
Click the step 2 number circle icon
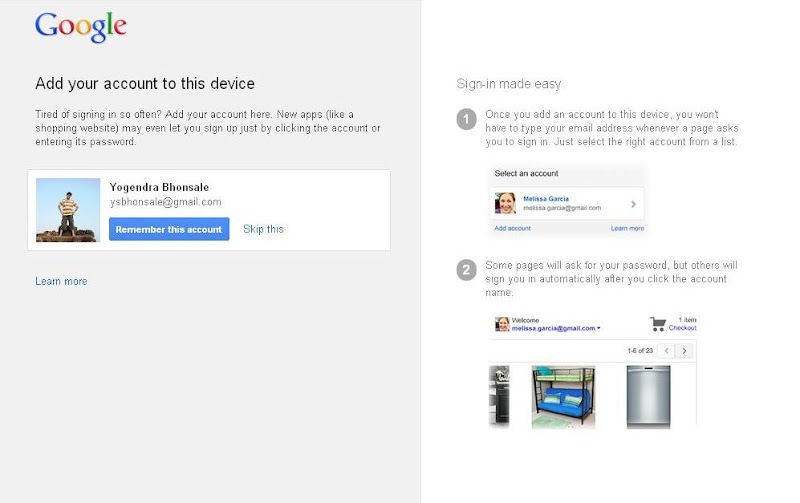[466, 270]
